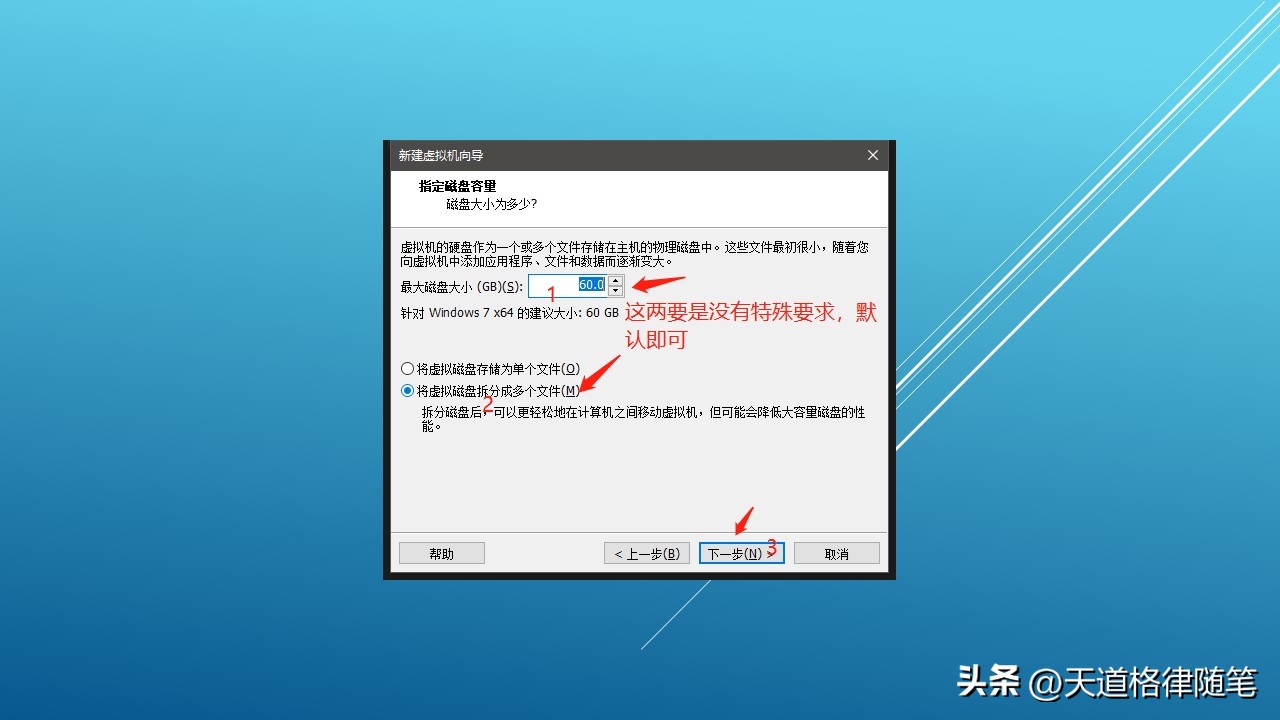Proceed to the next wizard step

(740, 552)
